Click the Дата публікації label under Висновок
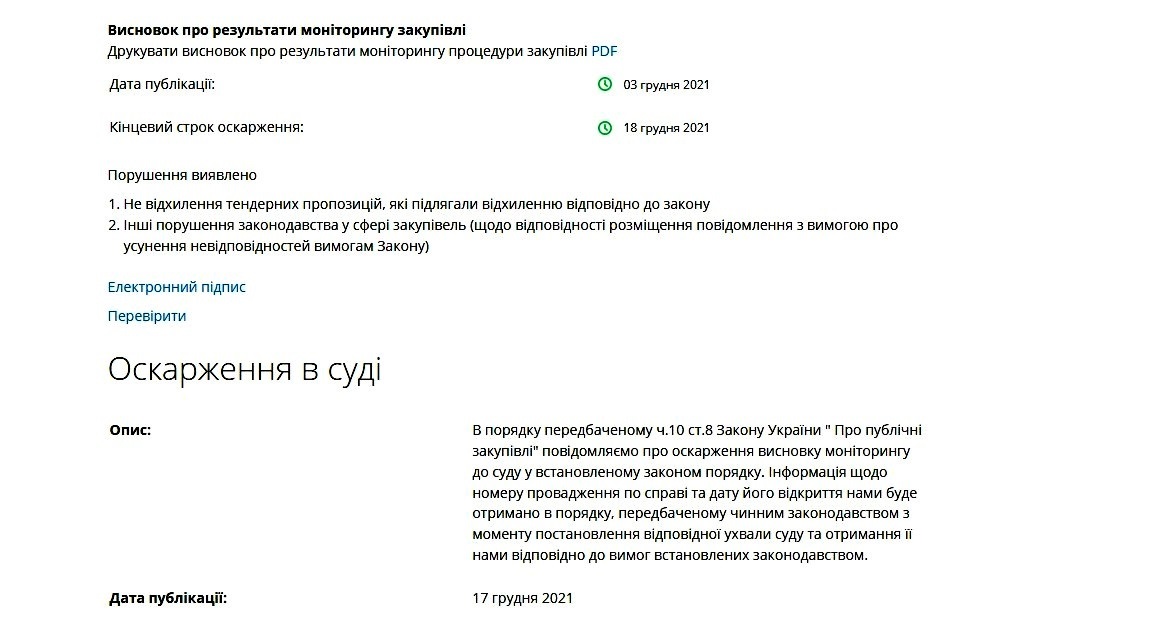Viewport: 1172px width, 621px height. click(x=162, y=84)
